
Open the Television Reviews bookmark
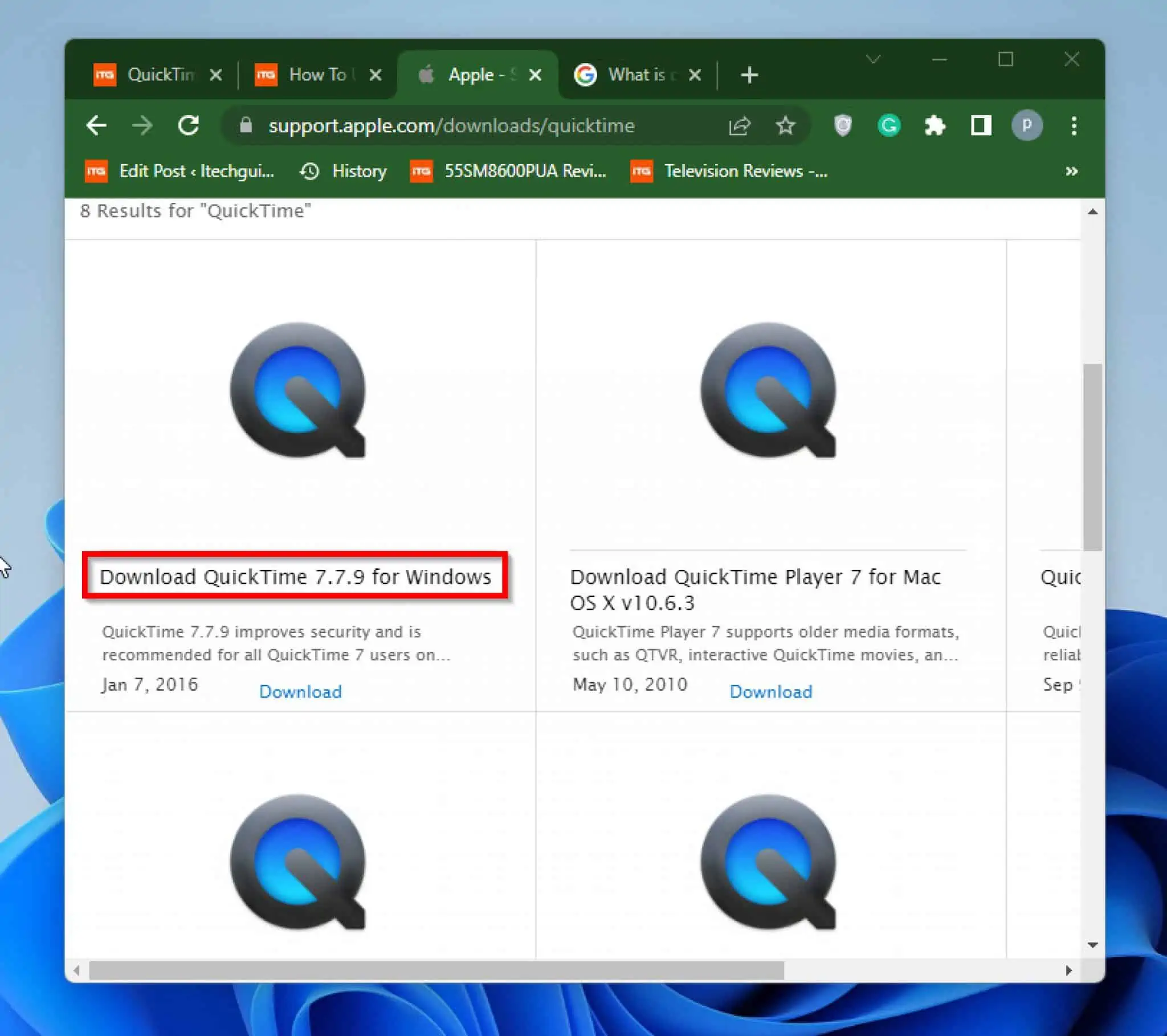728,171
